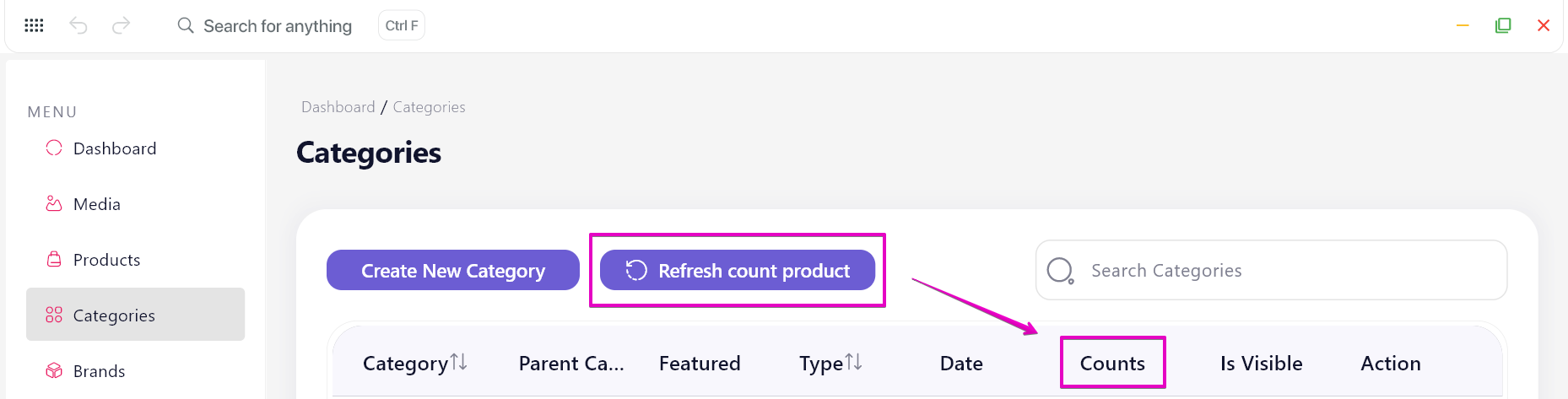Sort table by Type column arrows
Image resolution: width=1568 pixels, height=399 pixels.
click(854, 362)
